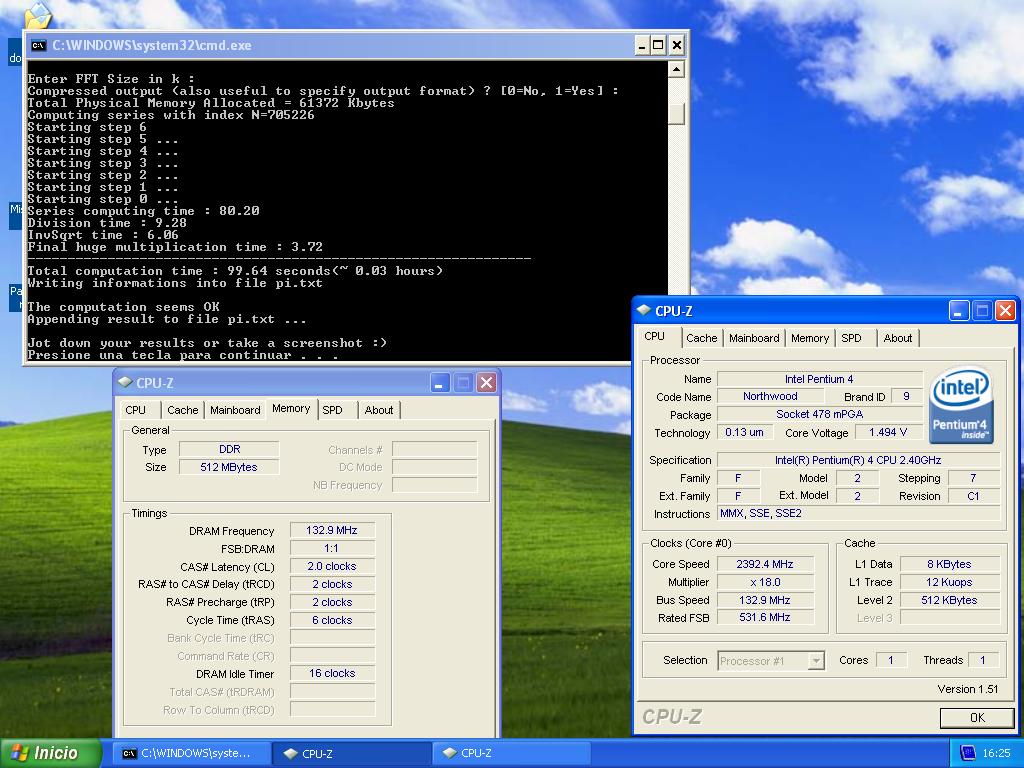The image size is (1024, 768).
Task: Click the cmd scrollbar up arrow
Action: 676,69
